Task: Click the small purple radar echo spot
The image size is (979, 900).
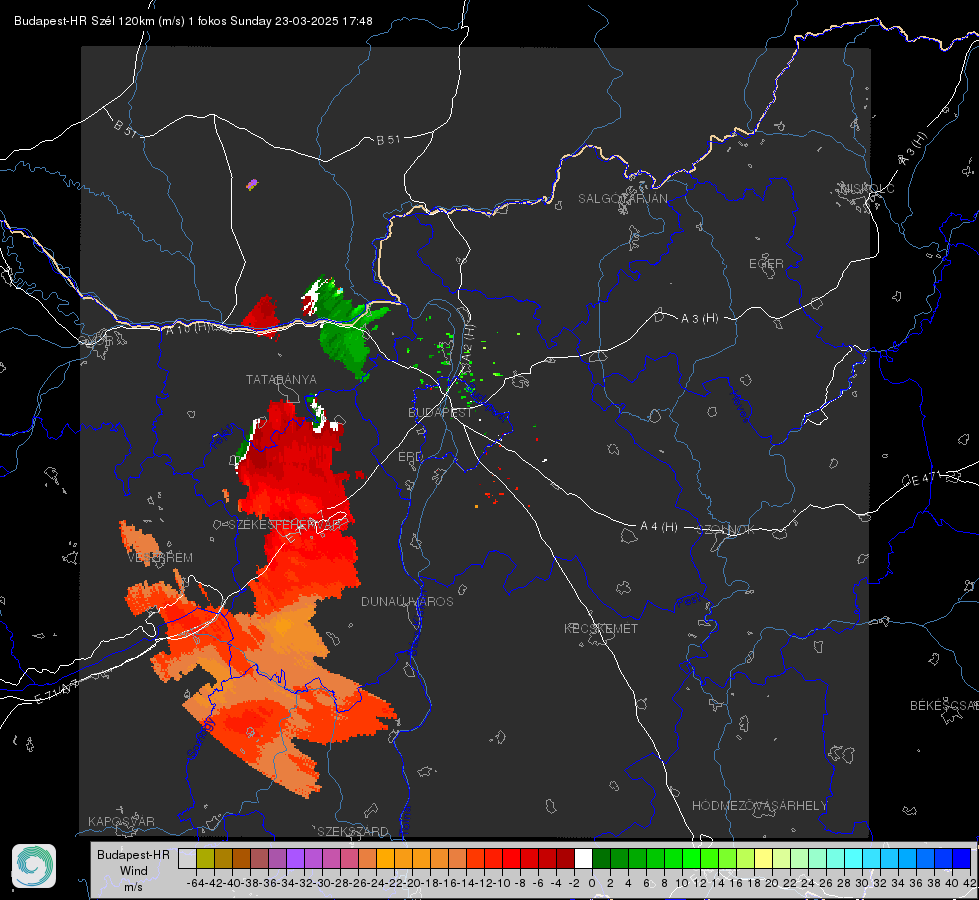Action: point(252,184)
